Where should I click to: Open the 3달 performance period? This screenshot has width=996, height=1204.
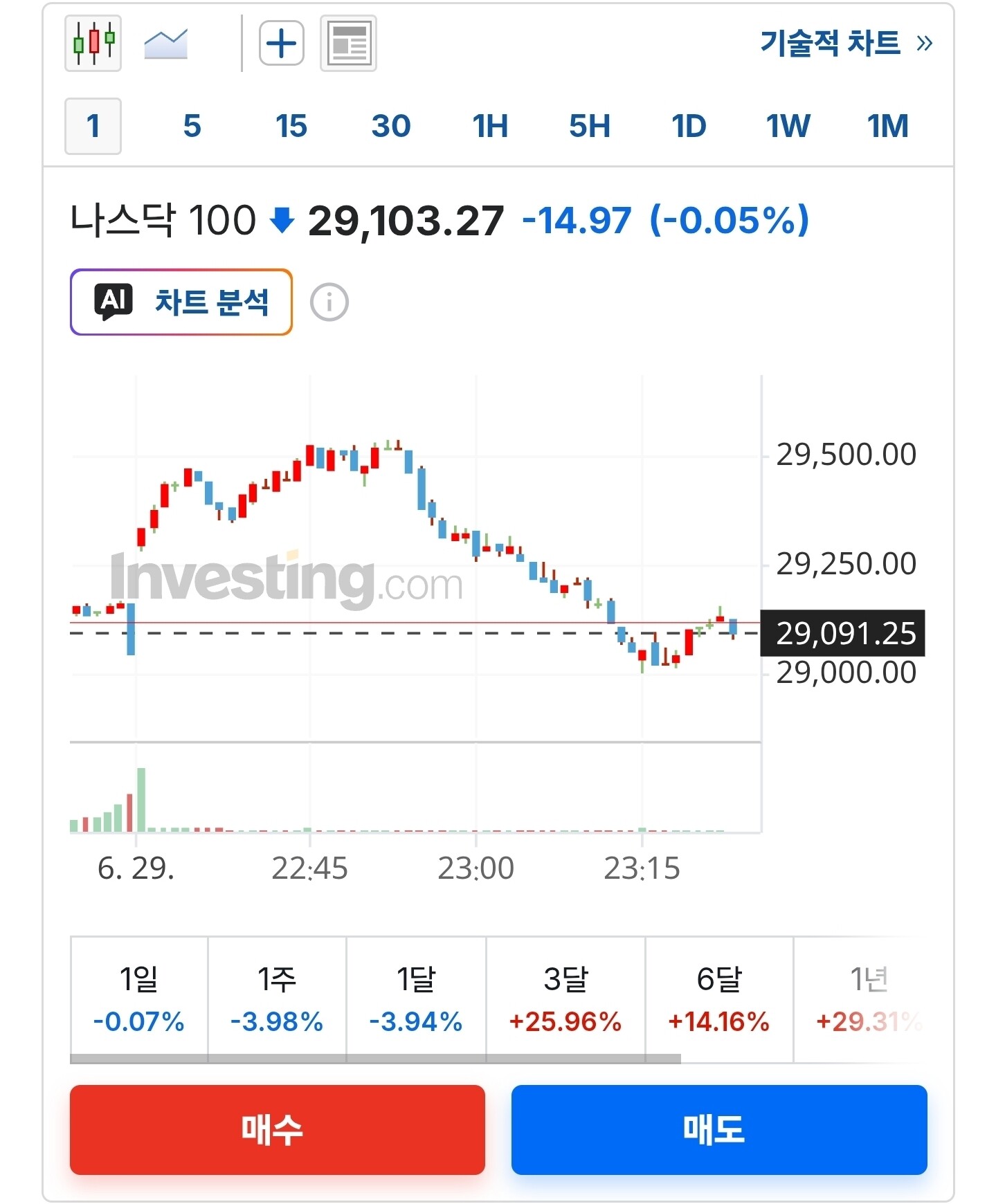(565, 996)
